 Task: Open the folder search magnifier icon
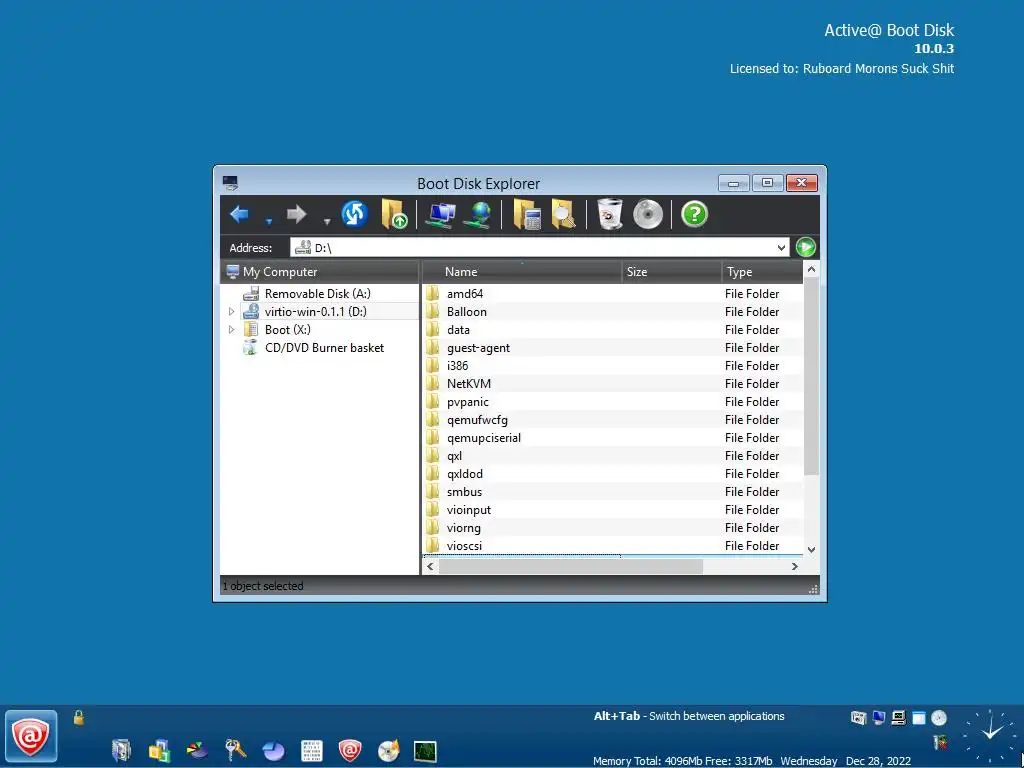564,215
